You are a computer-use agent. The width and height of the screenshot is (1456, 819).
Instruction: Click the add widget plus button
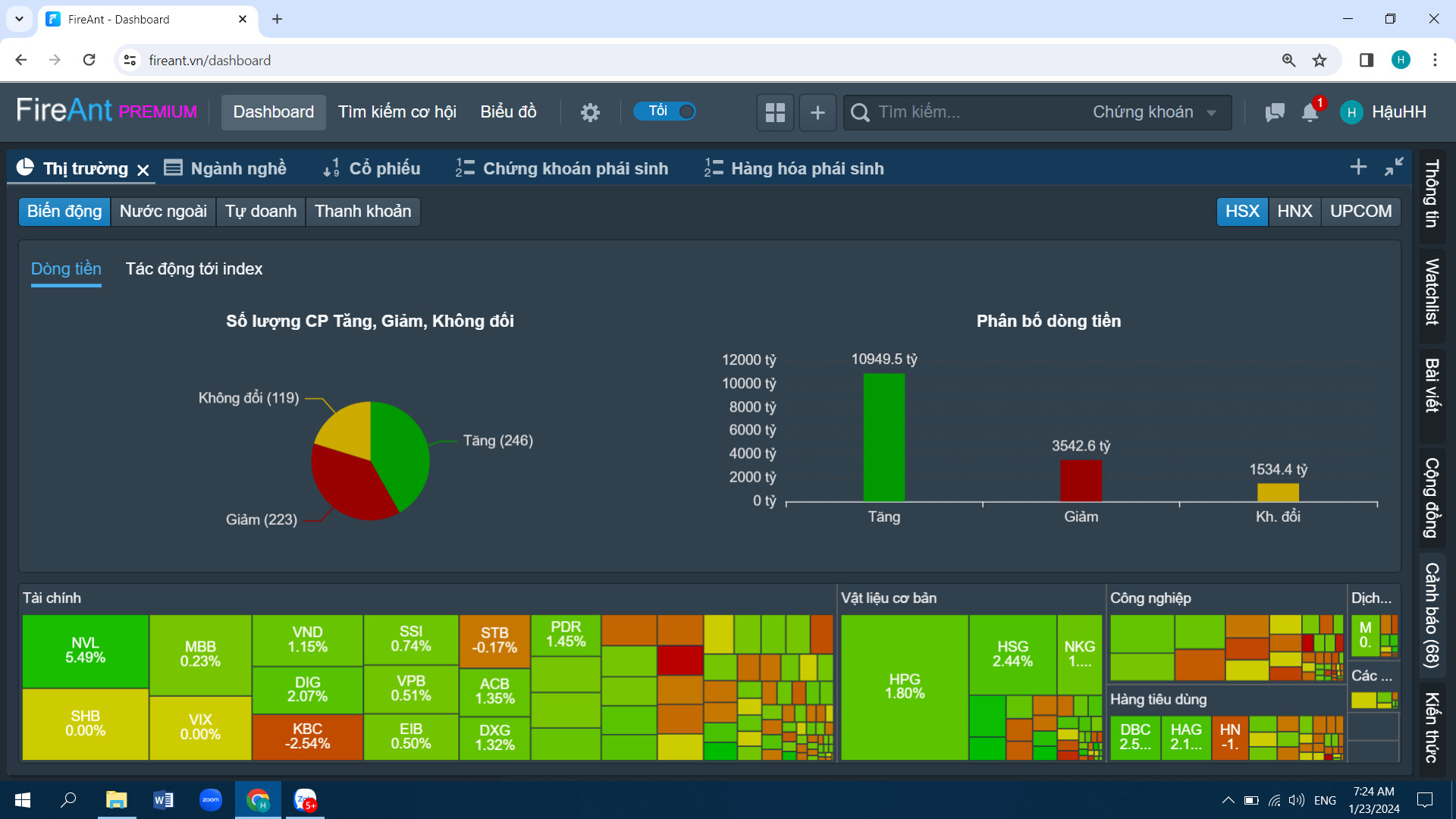(x=817, y=112)
